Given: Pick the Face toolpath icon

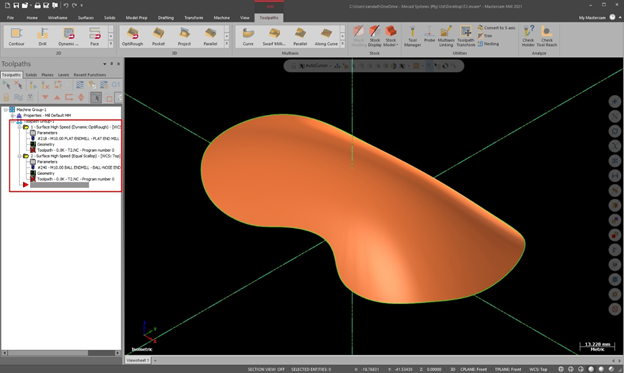Looking at the screenshot, I should pos(94,37).
